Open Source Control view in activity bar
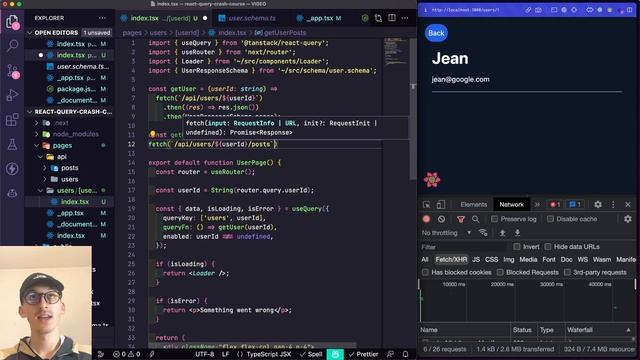The height and width of the screenshot is (360, 640). click(x=12, y=71)
